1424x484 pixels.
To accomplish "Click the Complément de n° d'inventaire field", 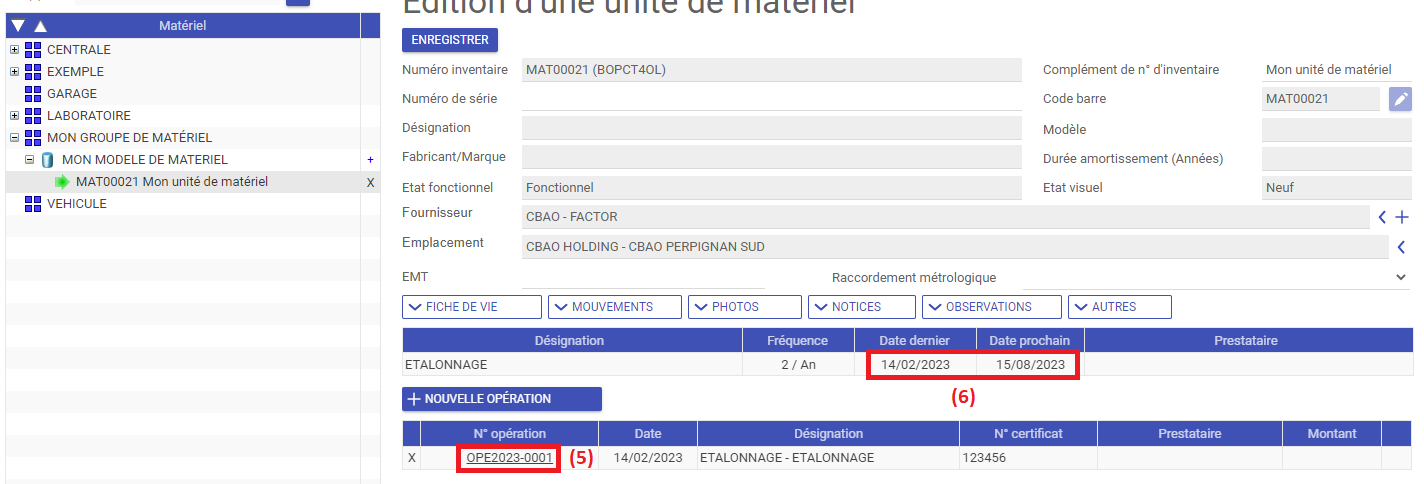I will tap(1337, 70).
